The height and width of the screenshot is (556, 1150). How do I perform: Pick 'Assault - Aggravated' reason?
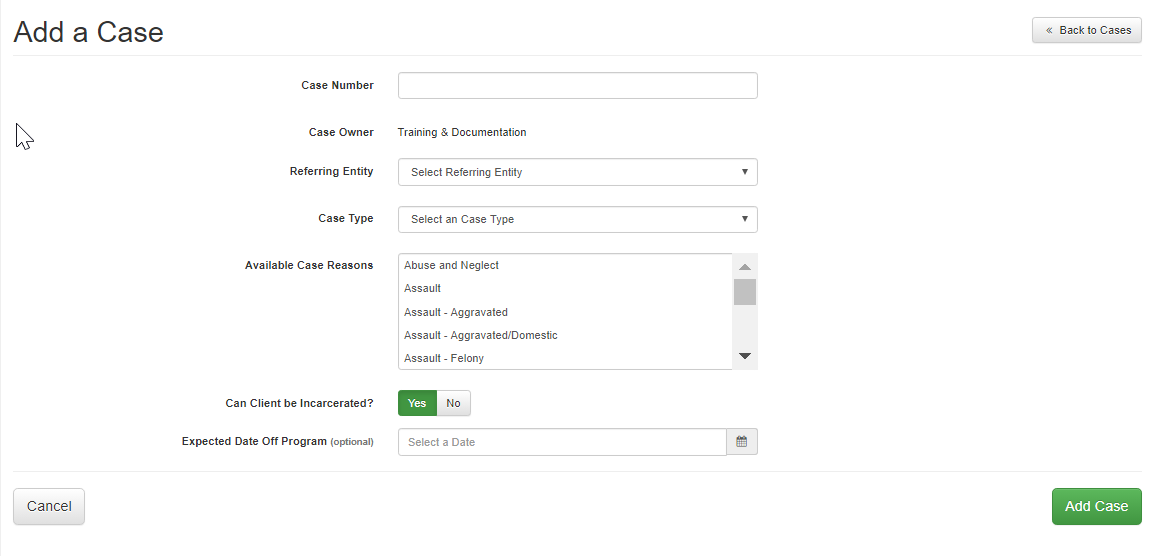456,312
